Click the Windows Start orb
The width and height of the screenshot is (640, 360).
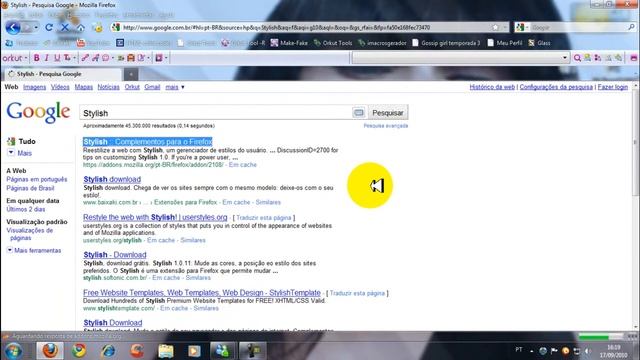(x=13, y=351)
